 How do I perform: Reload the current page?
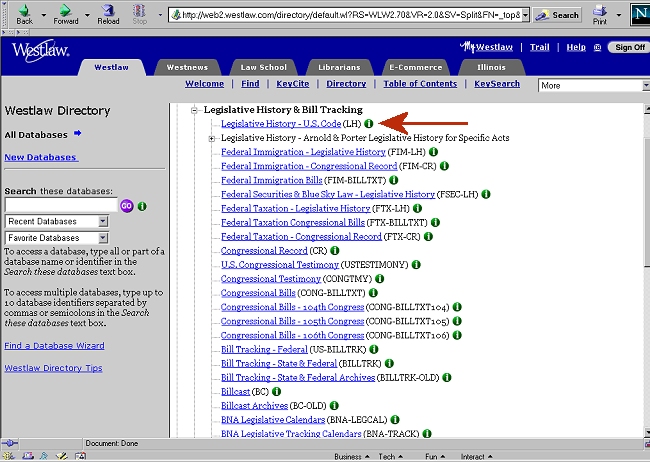pos(108,14)
